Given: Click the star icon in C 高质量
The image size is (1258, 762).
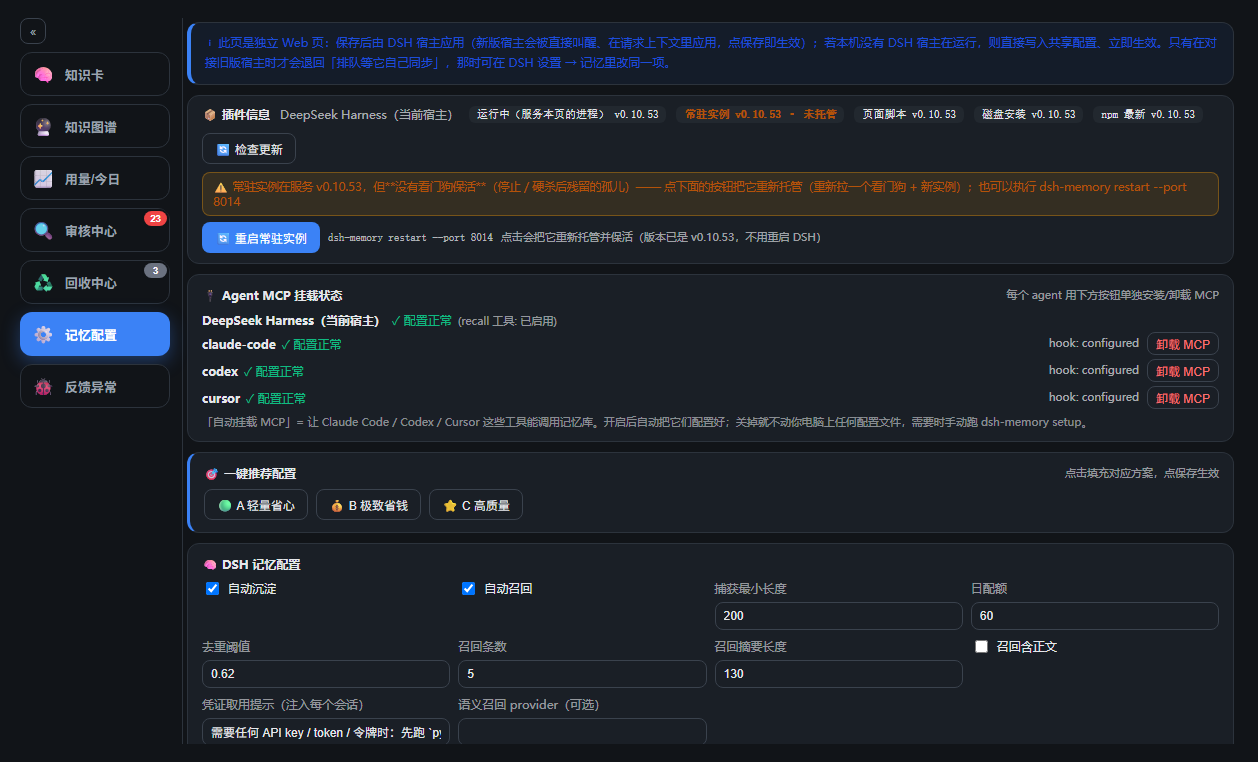Looking at the screenshot, I should tap(450, 506).
